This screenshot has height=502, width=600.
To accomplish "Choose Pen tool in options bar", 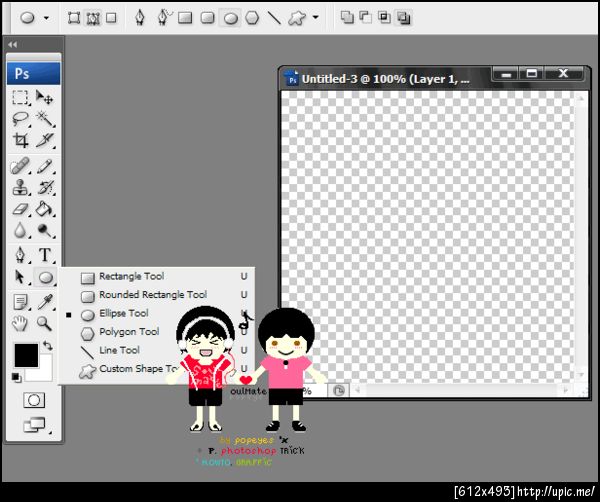I will [x=140, y=18].
